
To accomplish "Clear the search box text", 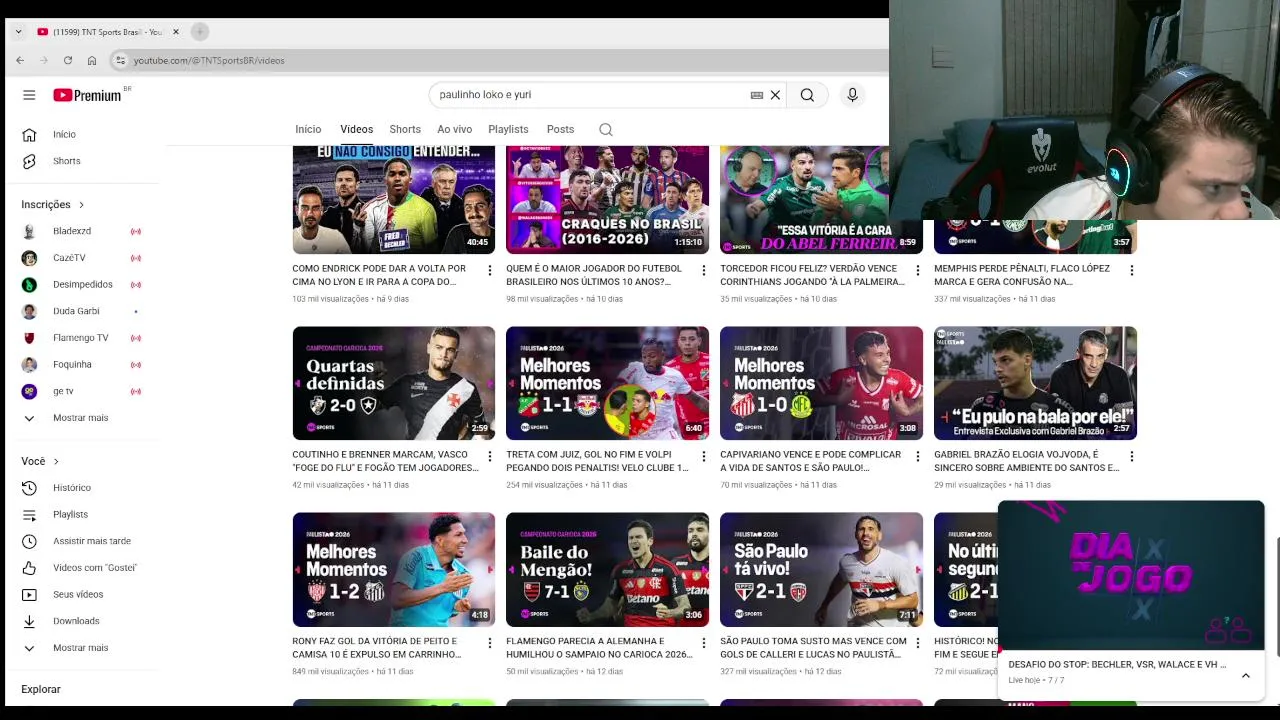I will tap(775, 95).
